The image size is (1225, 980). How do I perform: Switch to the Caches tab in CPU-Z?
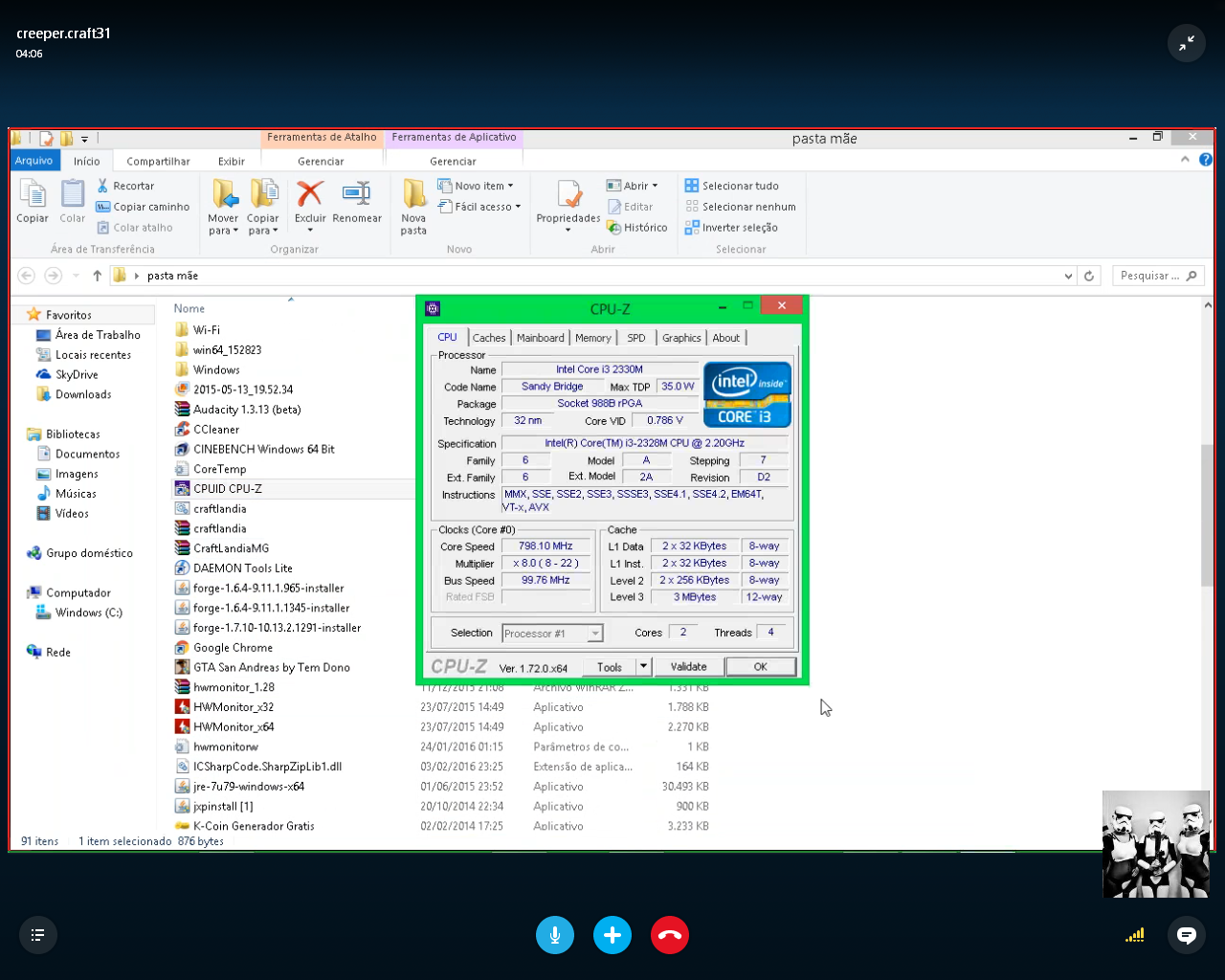[x=489, y=338]
